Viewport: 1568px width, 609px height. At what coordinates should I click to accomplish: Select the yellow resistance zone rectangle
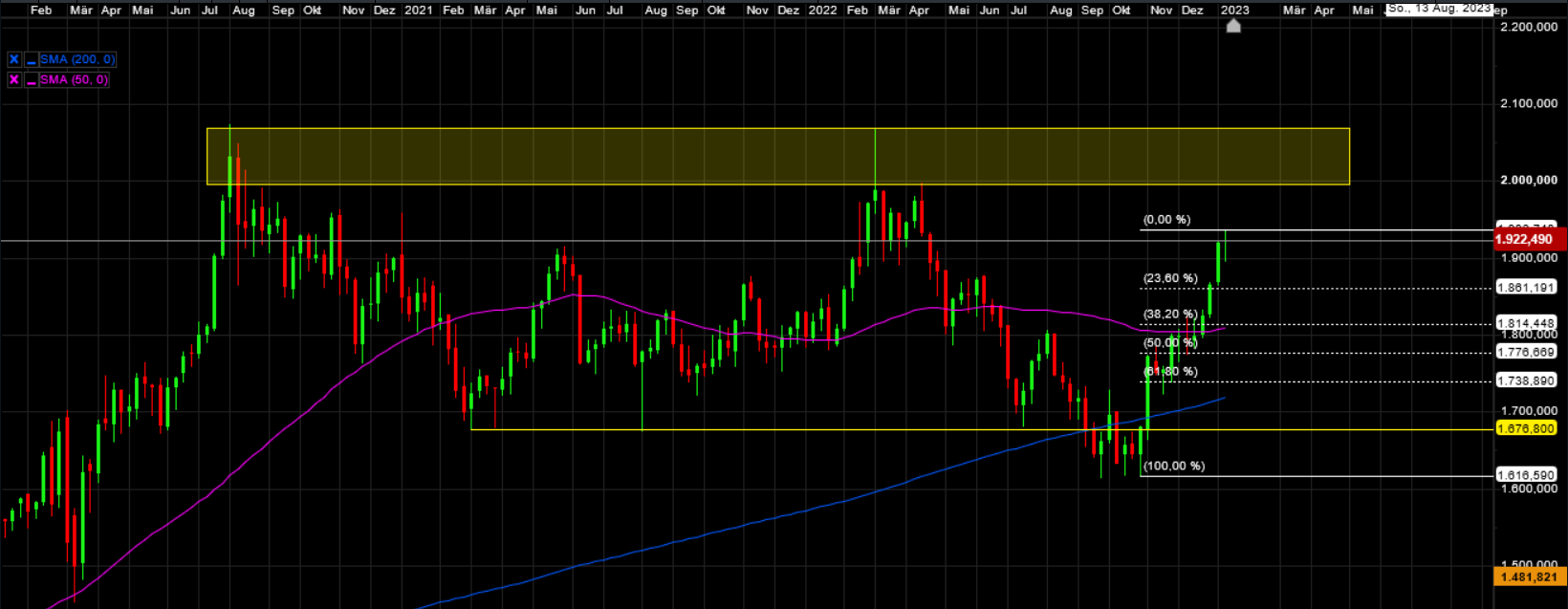tap(778, 156)
